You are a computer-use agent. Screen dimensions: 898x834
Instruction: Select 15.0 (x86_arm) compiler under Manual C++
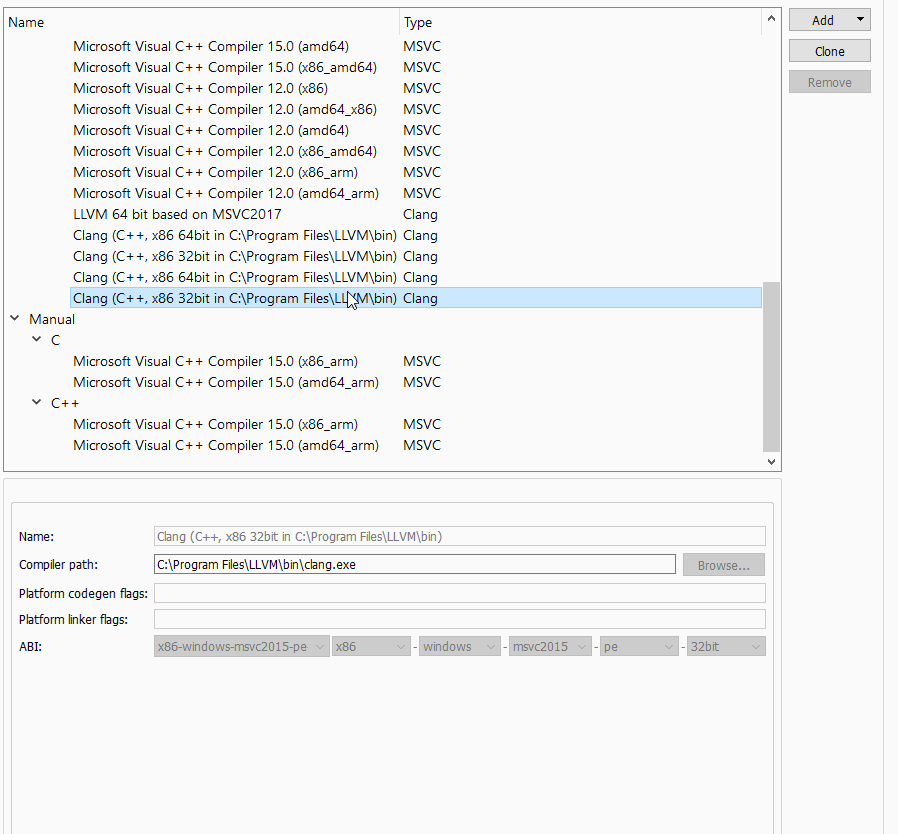[x=215, y=424]
